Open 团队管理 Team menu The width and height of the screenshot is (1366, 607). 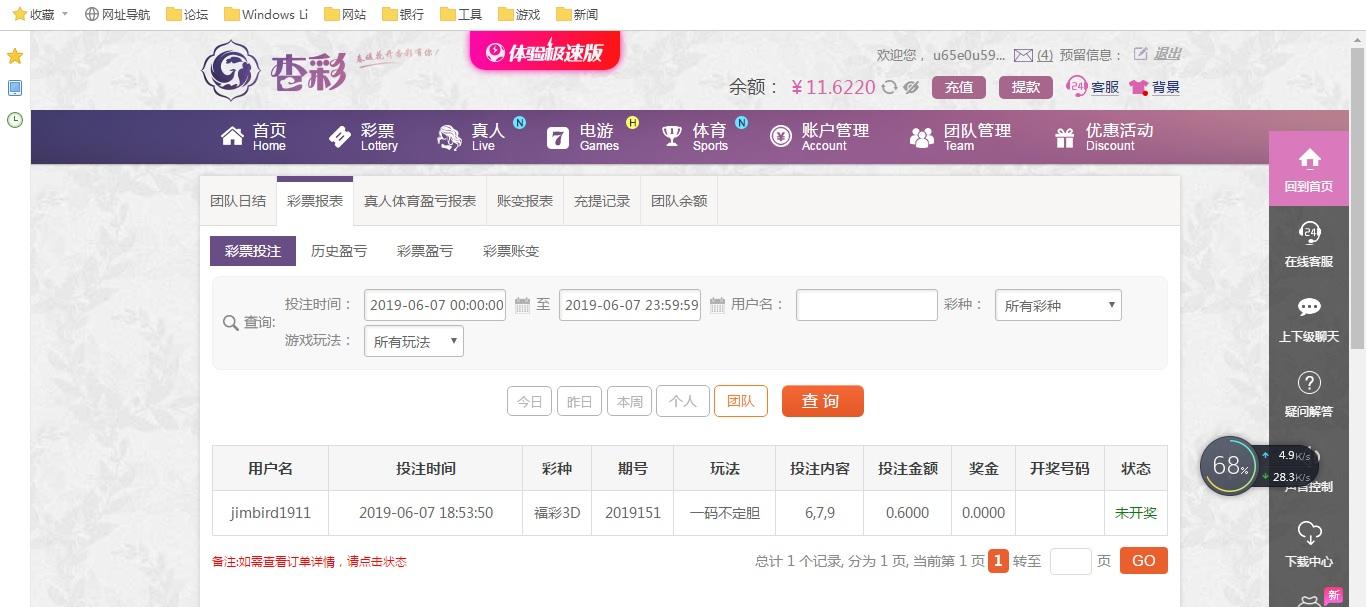tap(961, 137)
